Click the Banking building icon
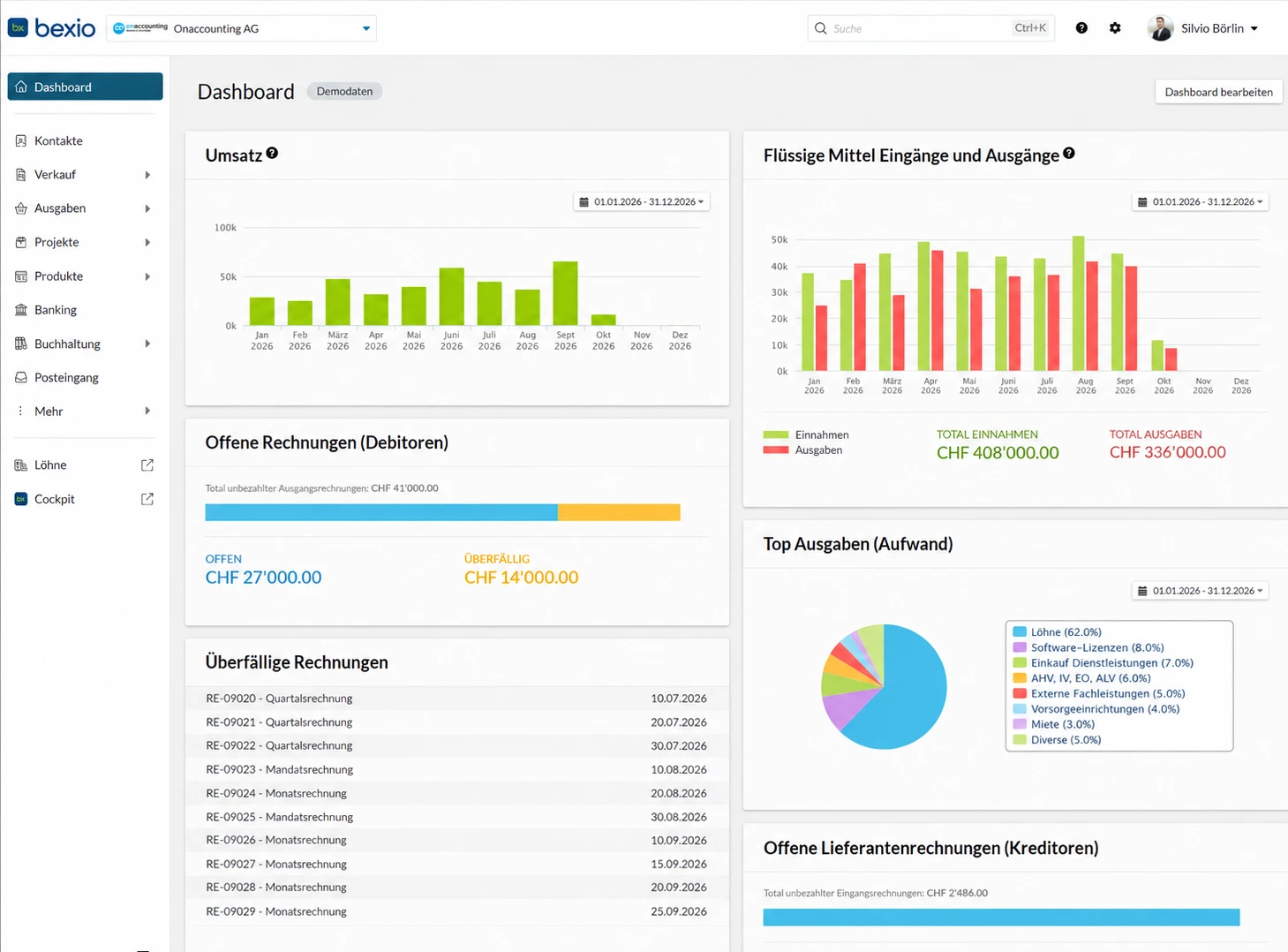 [x=21, y=310]
